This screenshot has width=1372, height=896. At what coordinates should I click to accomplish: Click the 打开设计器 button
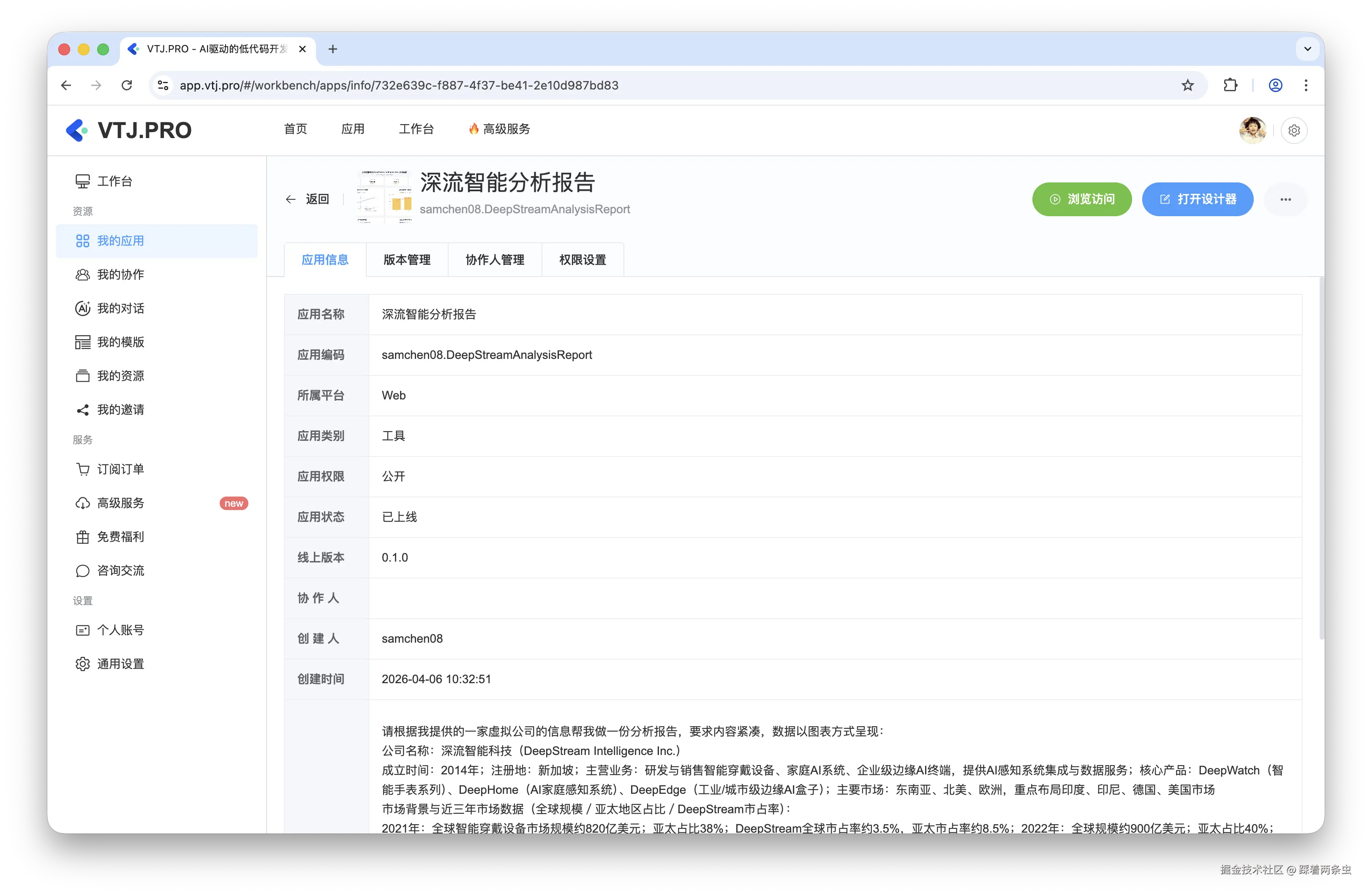point(1197,199)
